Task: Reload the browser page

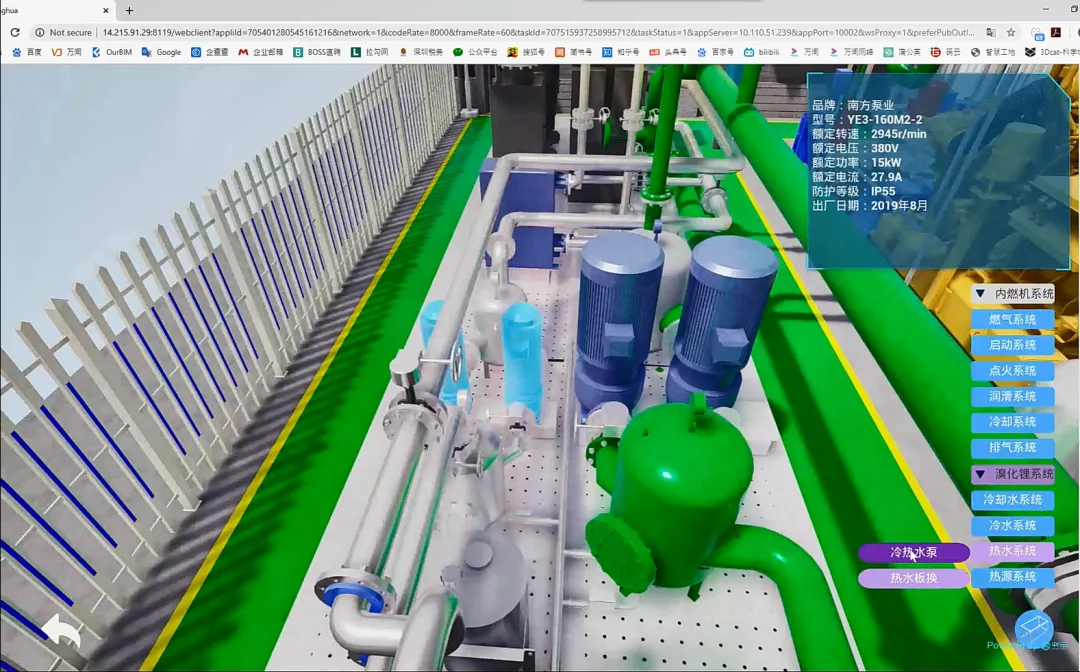Action: click(14, 32)
